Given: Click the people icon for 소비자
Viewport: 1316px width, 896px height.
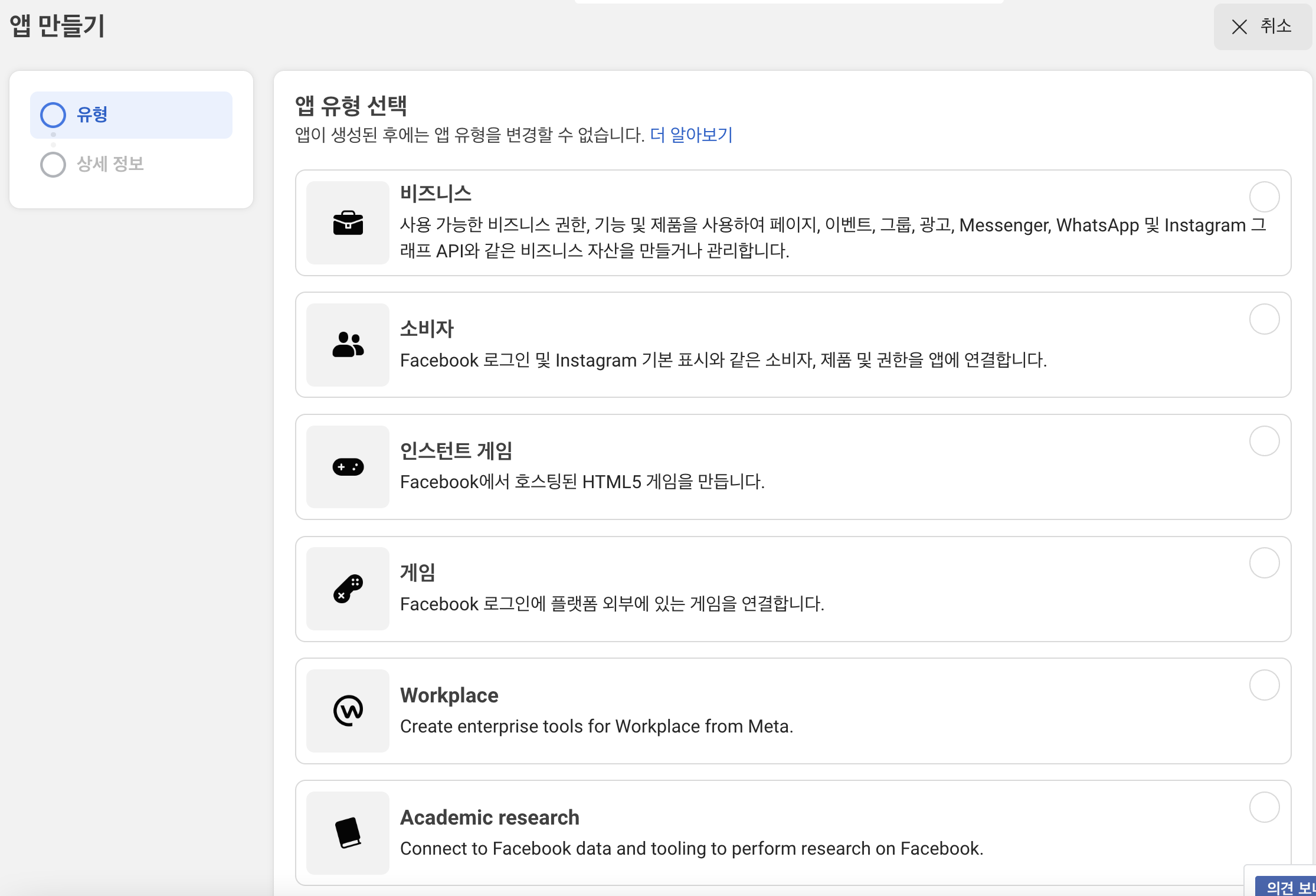Looking at the screenshot, I should click(x=348, y=345).
